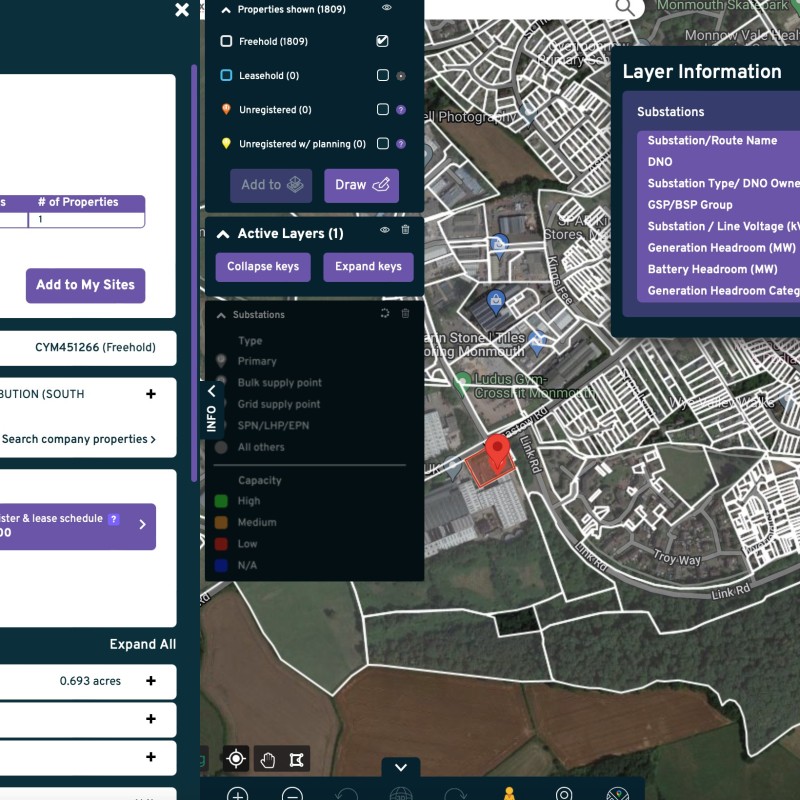The image size is (800, 800).
Task: Click the zoom in plus icon
Action: point(237,795)
